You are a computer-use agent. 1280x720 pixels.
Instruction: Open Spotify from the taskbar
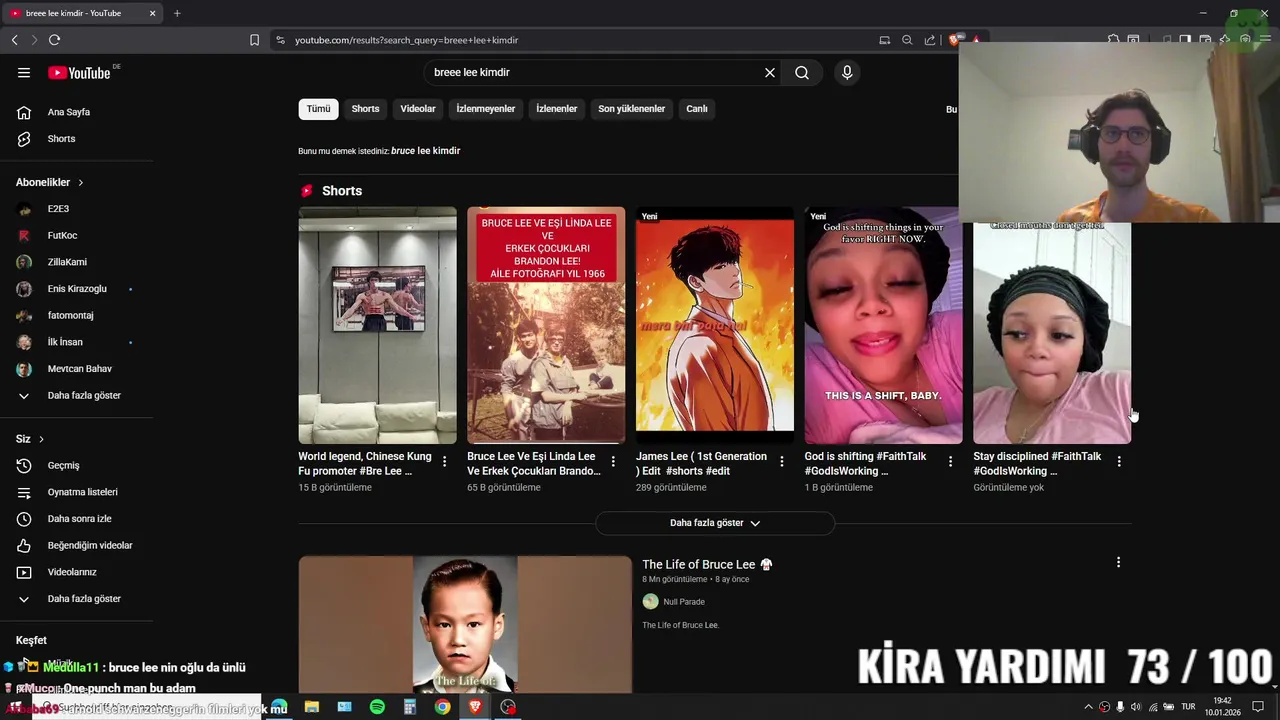pos(377,707)
